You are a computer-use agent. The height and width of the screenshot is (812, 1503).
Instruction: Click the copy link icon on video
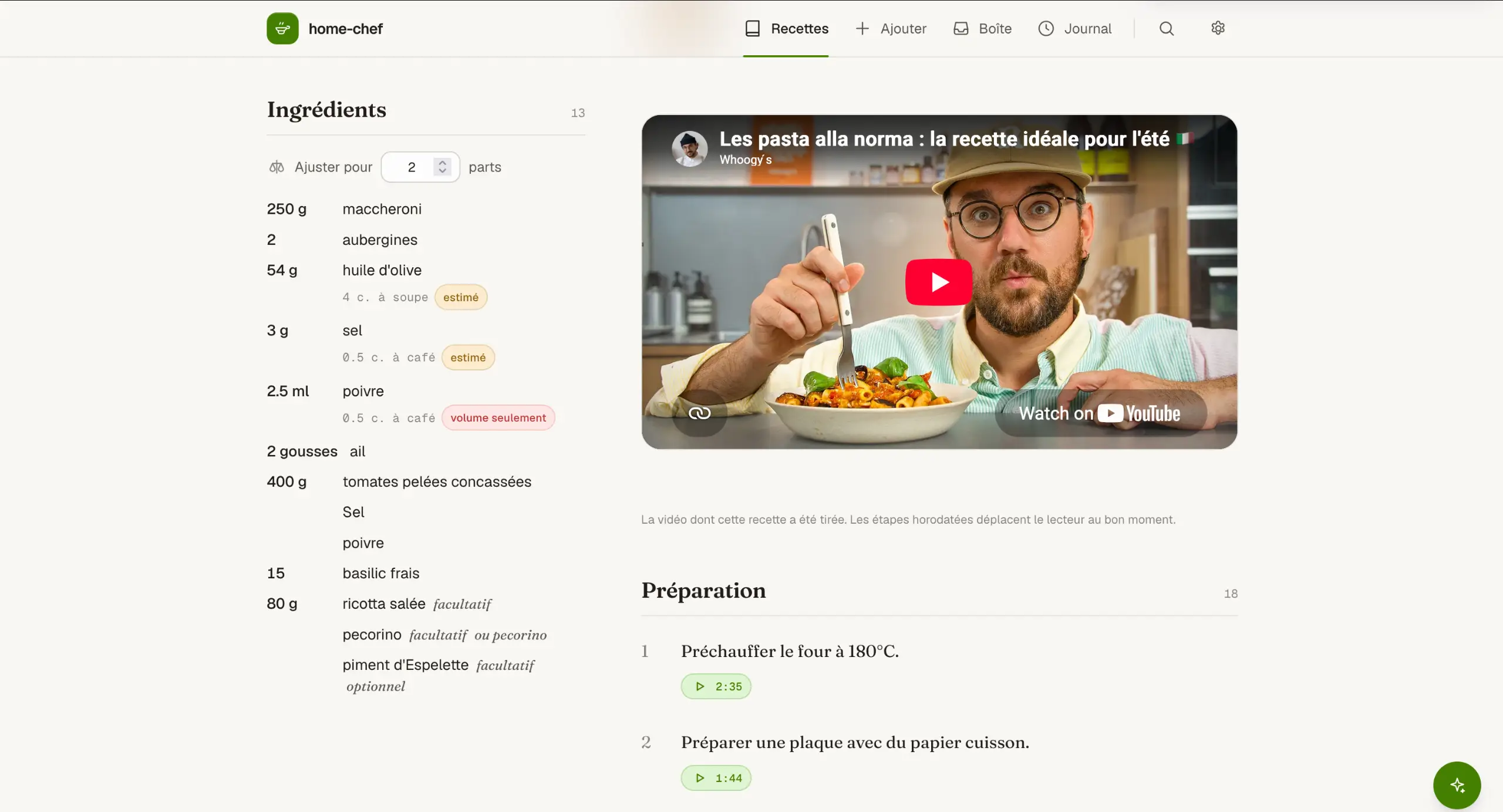coord(699,413)
